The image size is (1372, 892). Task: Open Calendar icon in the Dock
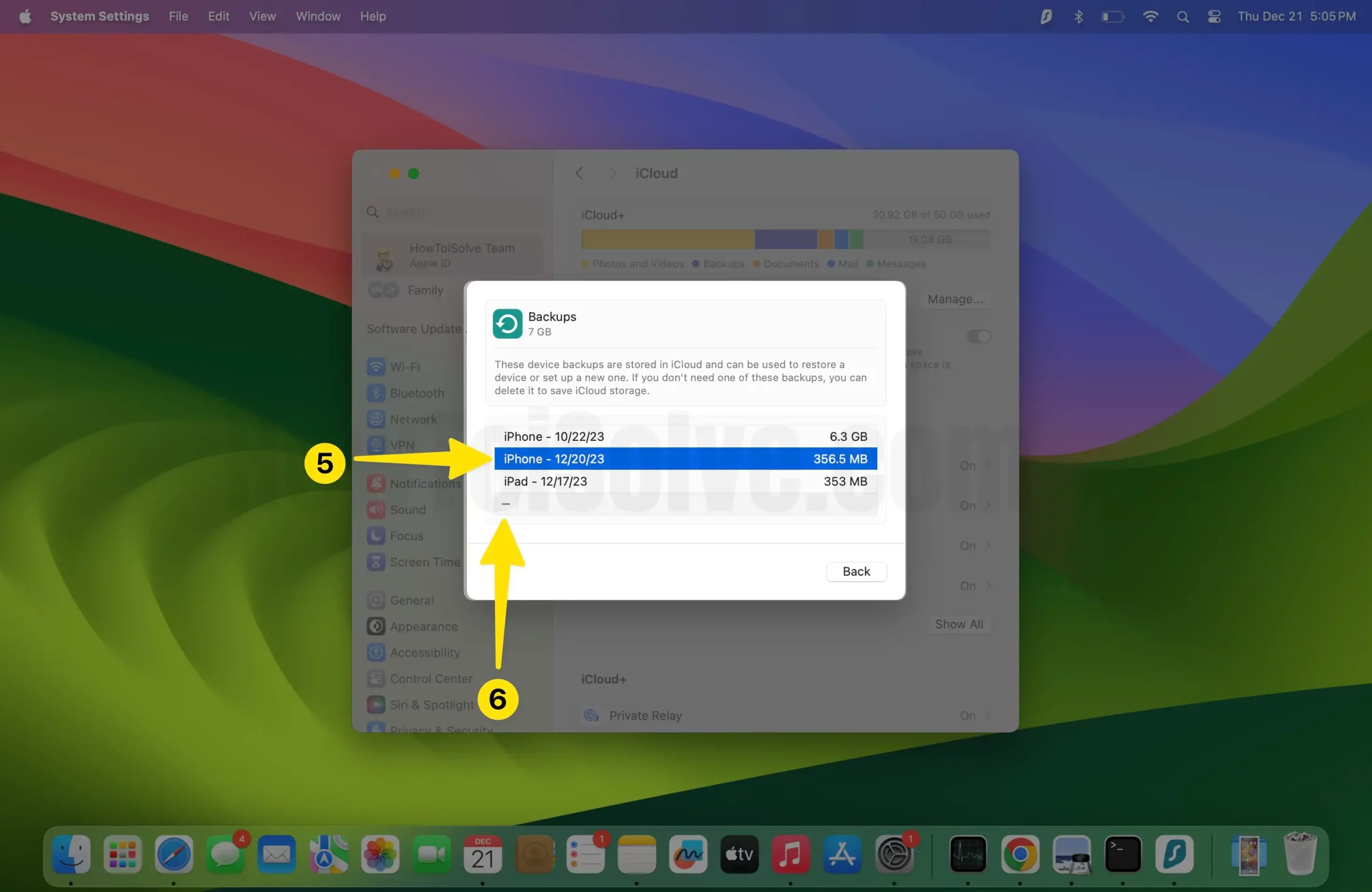pos(482,854)
